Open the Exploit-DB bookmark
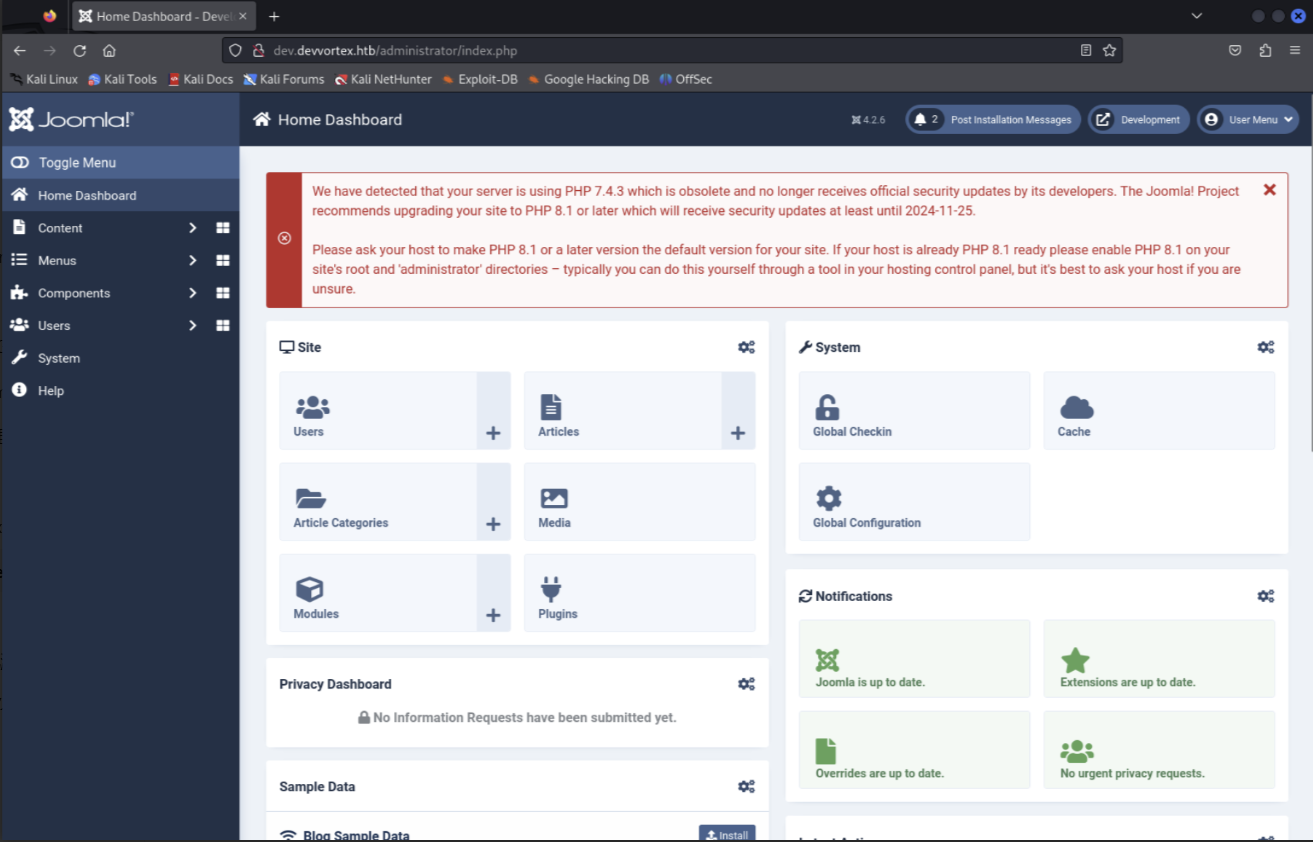This screenshot has width=1313, height=842. coord(487,79)
